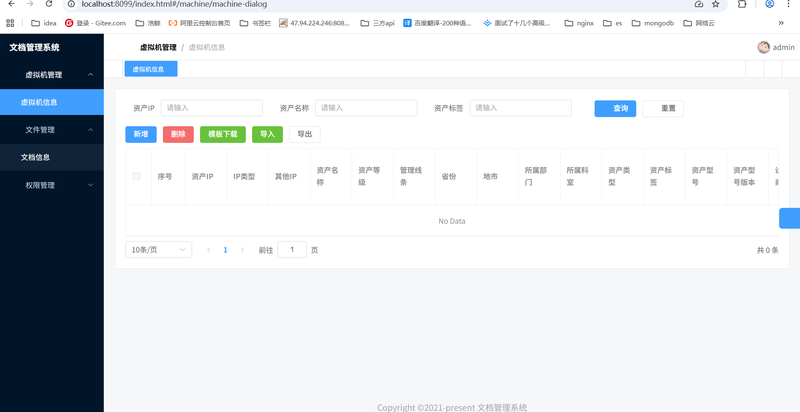800x412 pixels.
Task: Click the 查询 search button
Action: (615, 108)
